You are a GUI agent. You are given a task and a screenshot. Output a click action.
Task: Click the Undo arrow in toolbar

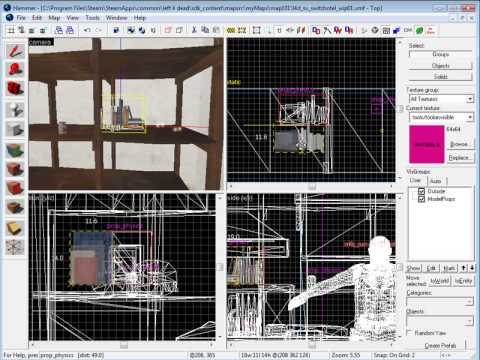click(x=87, y=30)
